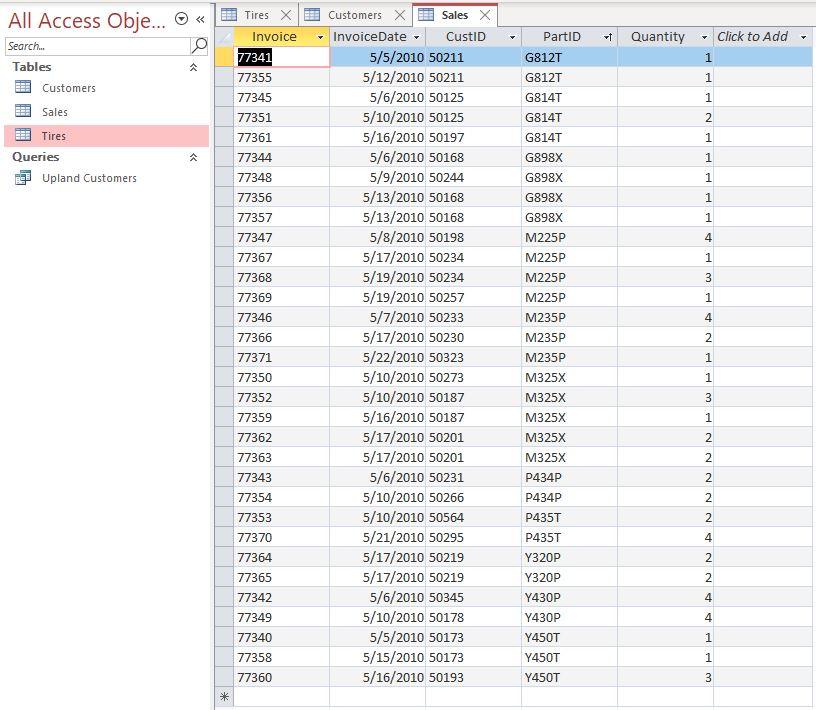
Task: Open the CustID column filter dropdown
Action: click(x=513, y=36)
